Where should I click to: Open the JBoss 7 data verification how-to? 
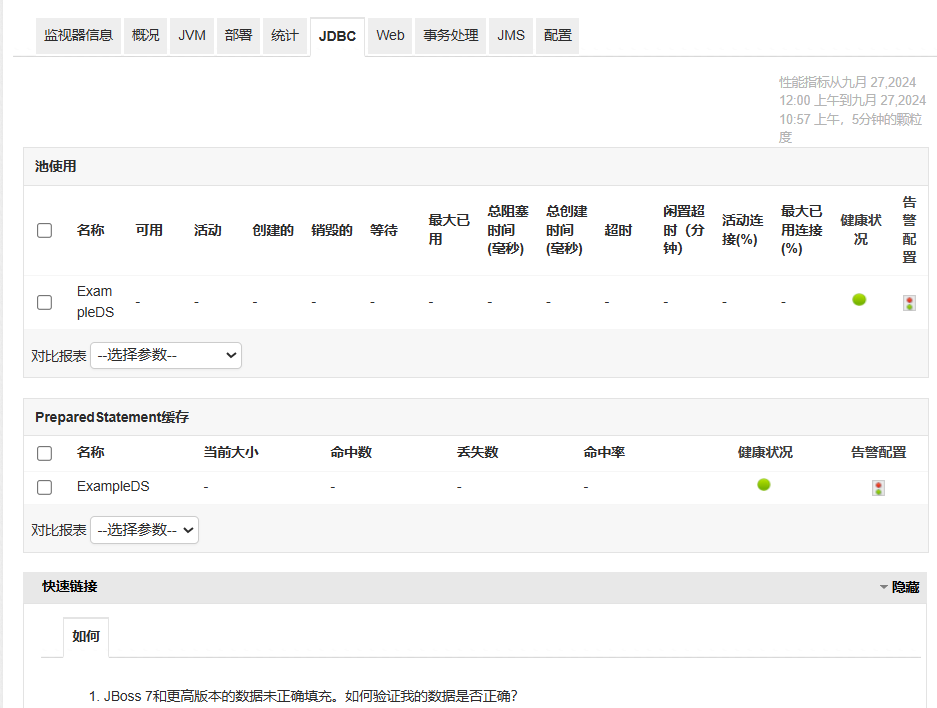pyautogui.click(x=311, y=696)
